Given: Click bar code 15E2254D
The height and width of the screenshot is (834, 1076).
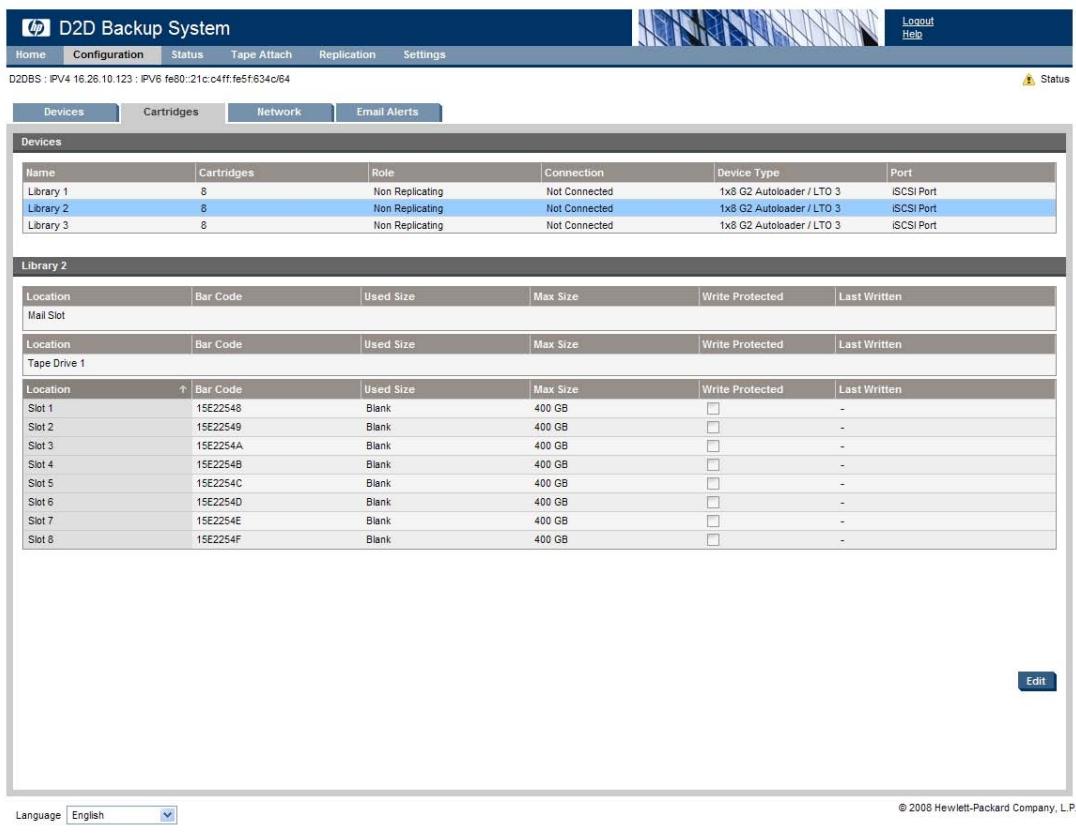Looking at the screenshot, I should (220, 502).
